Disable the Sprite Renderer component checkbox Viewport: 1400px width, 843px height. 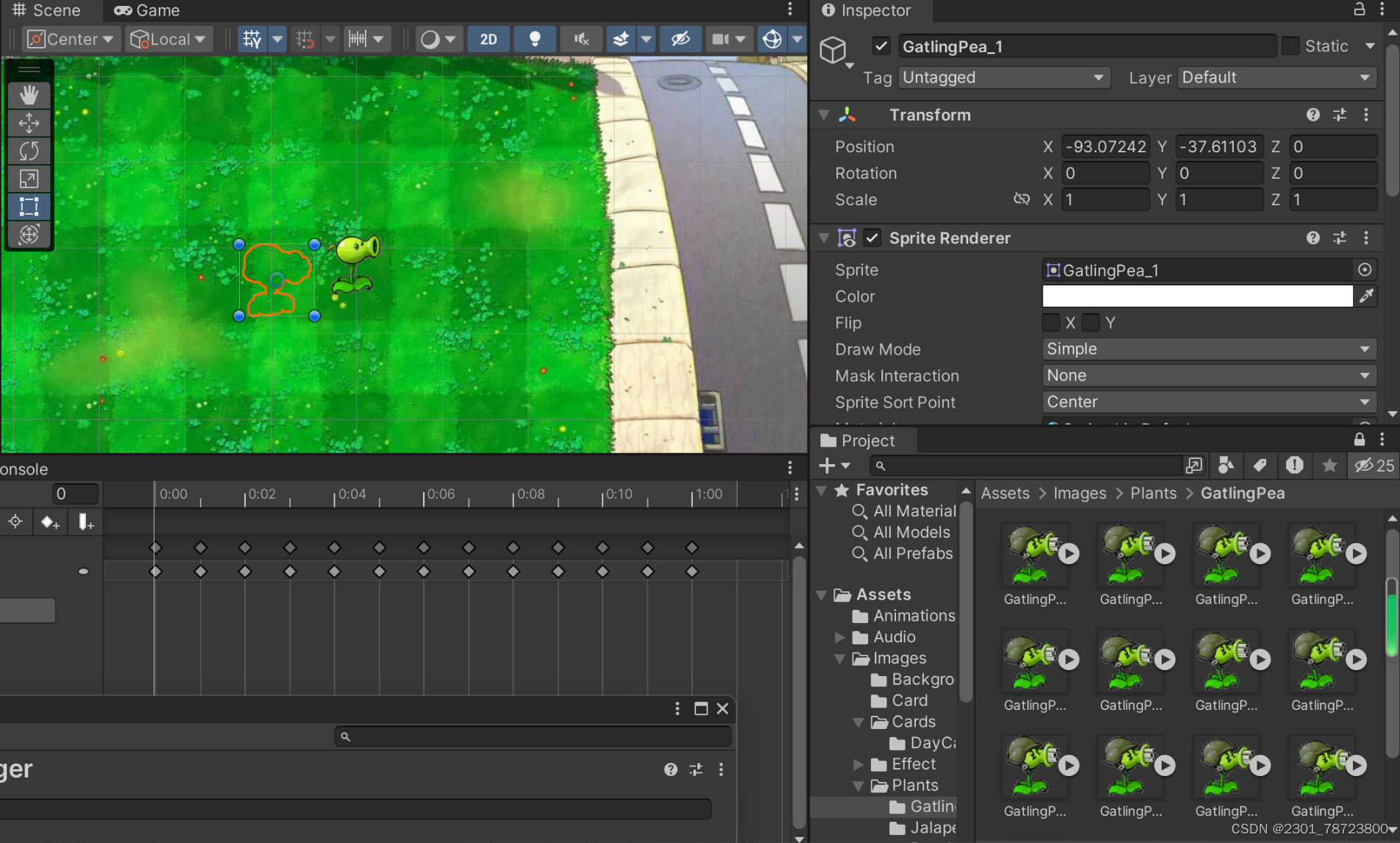pyautogui.click(x=873, y=238)
